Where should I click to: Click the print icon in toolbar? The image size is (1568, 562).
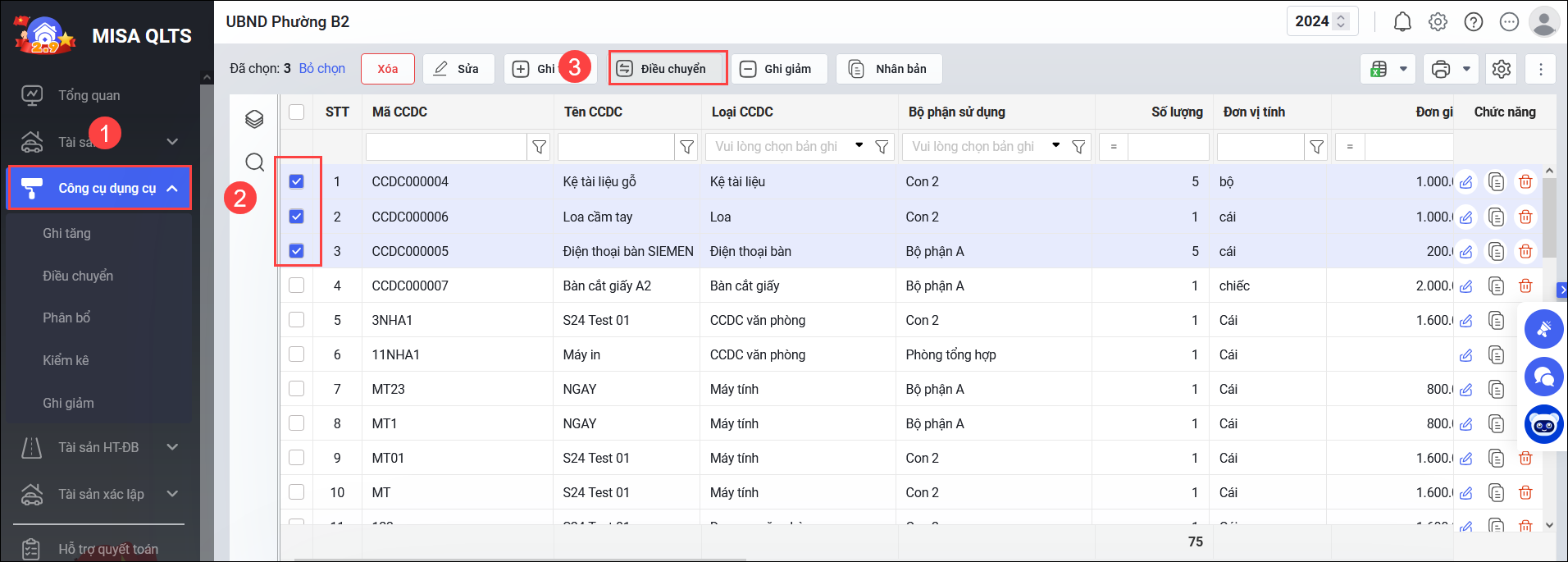tap(1441, 70)
